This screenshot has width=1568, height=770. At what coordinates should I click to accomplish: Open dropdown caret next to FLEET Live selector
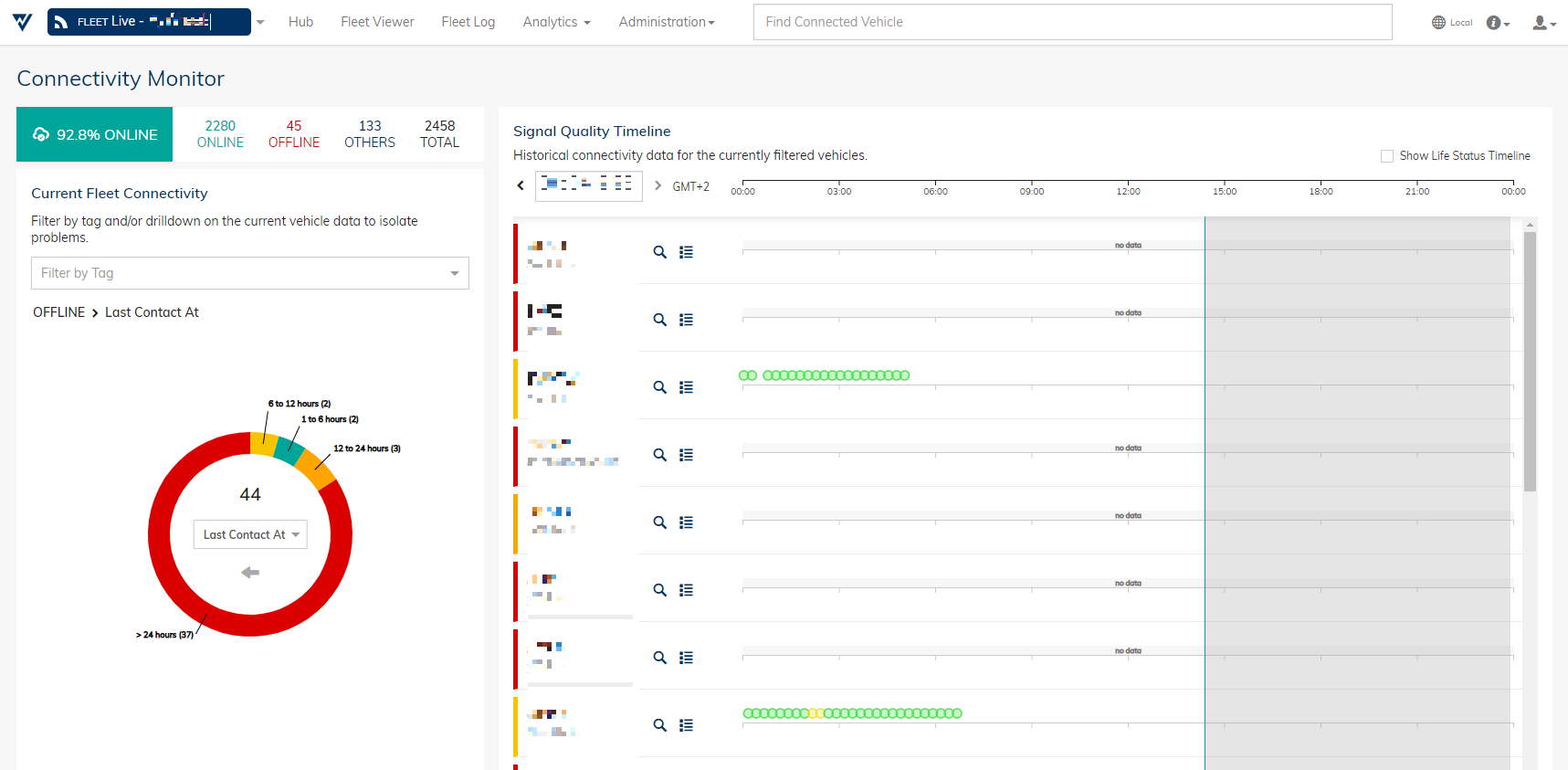(x=260, y=22)
